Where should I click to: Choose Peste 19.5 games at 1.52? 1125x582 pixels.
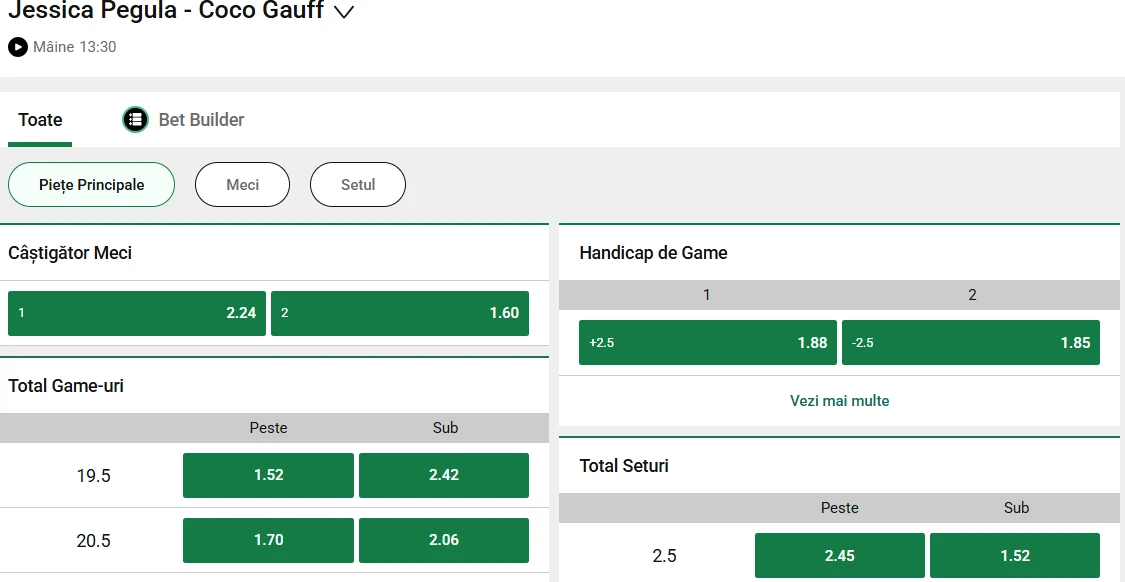[x=268, y=475]
